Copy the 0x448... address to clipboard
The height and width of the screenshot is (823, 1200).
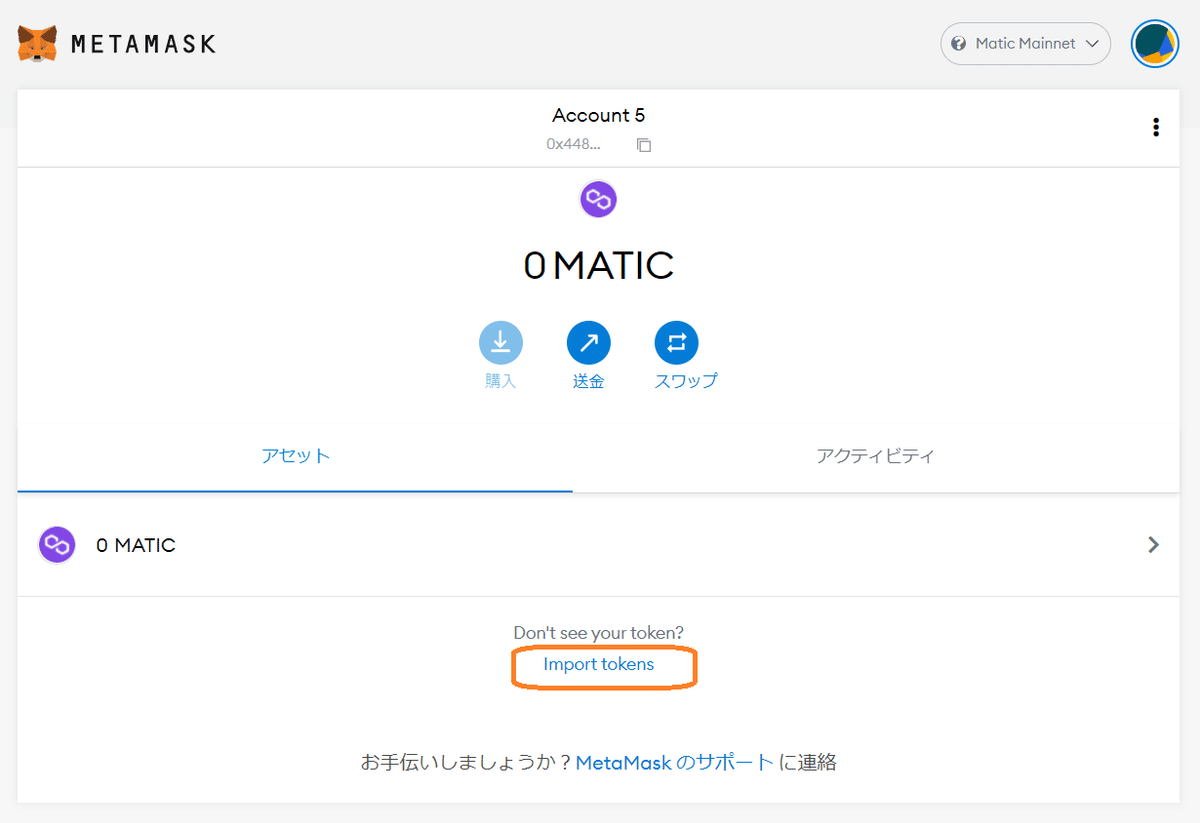click(644, 144)
